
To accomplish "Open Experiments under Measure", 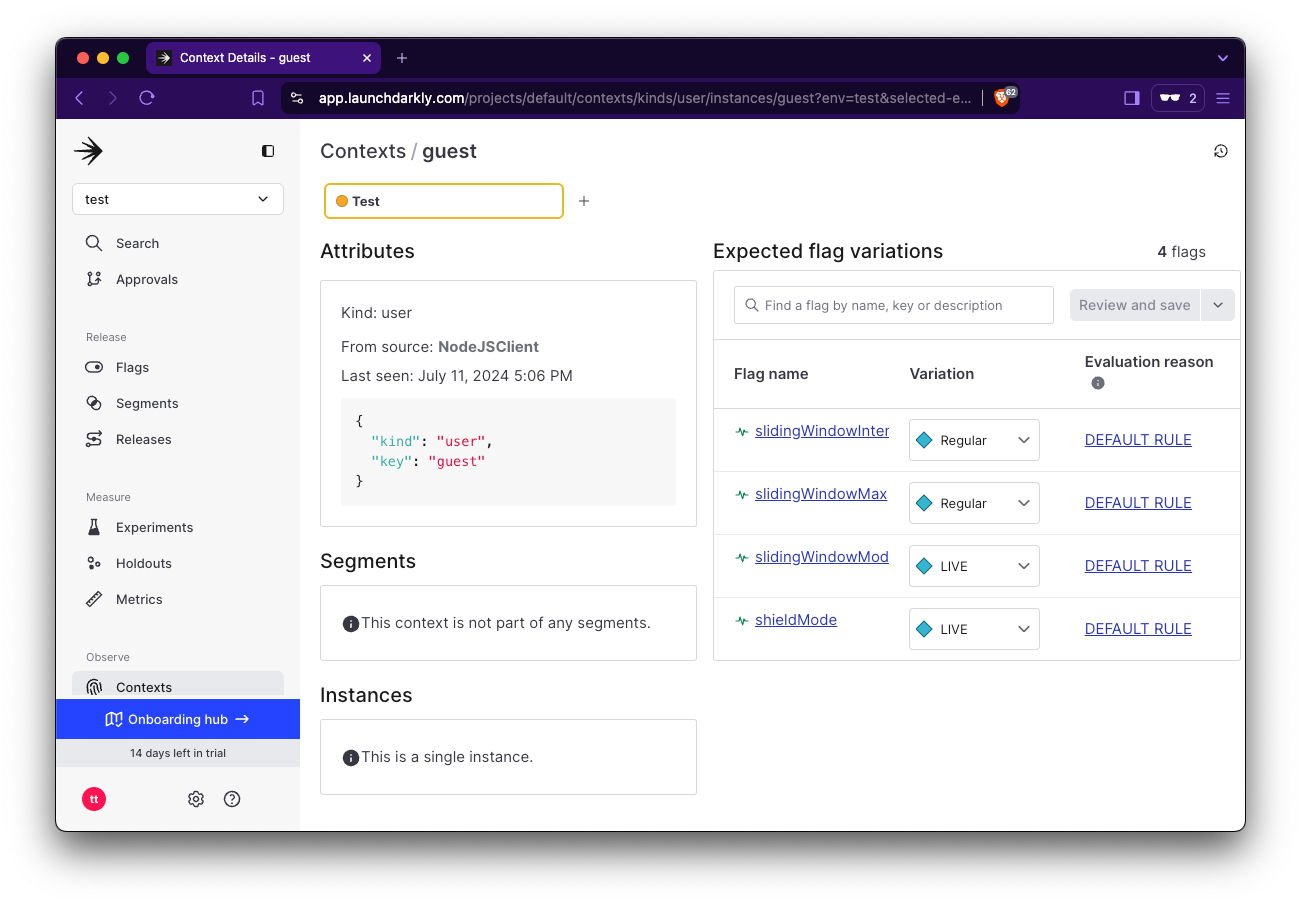I will pyautogui.click(x=154, y=527).
